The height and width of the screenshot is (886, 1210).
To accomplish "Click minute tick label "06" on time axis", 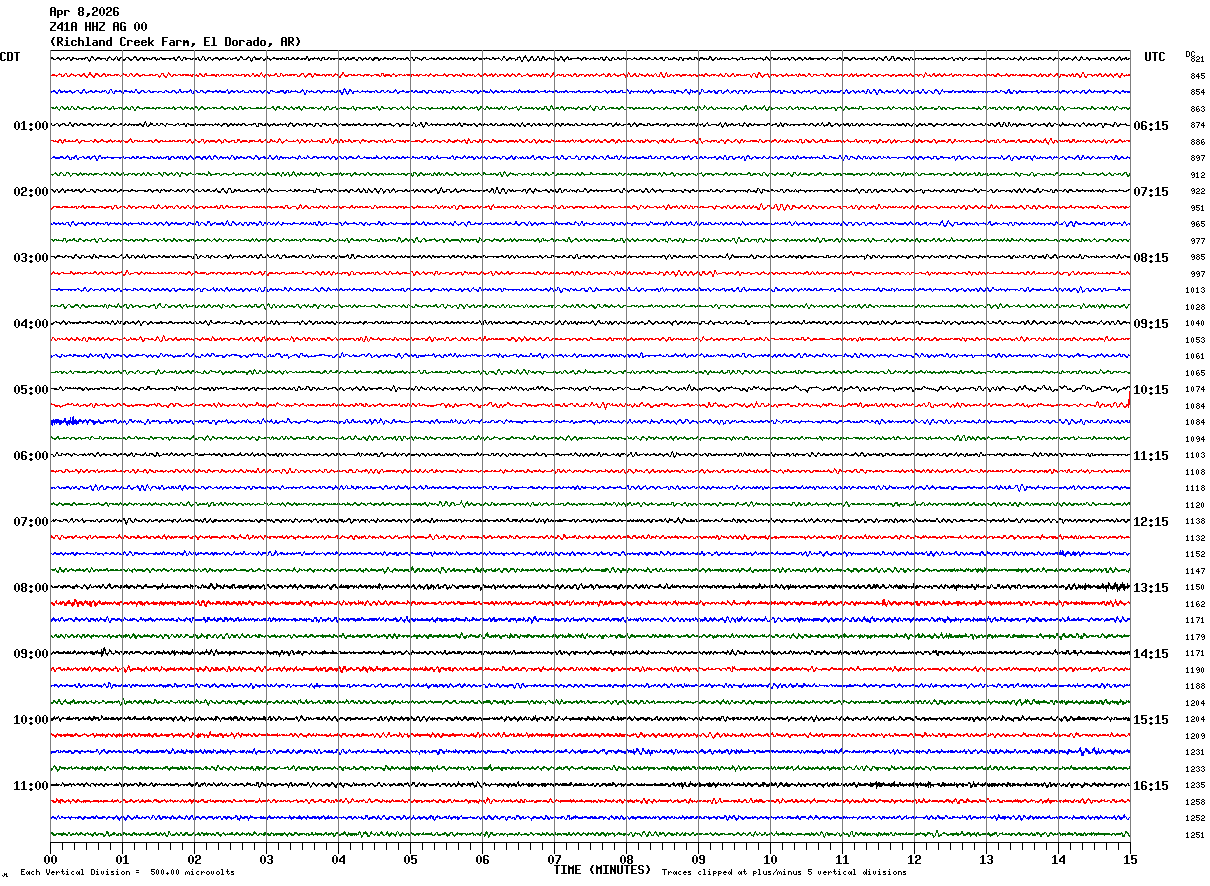I will click(482, 859).
